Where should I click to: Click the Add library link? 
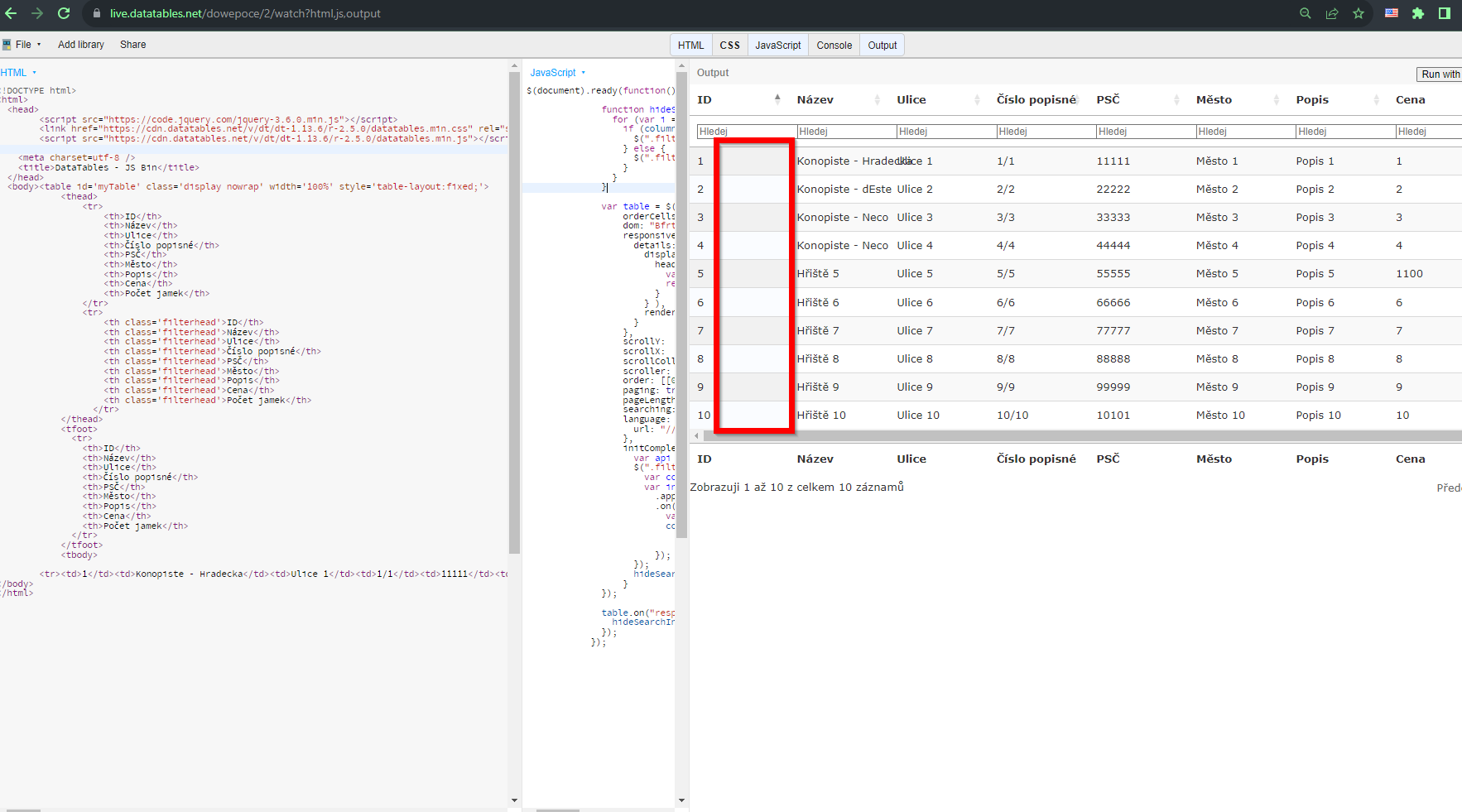pyautogui.click(x=80, y=44)
